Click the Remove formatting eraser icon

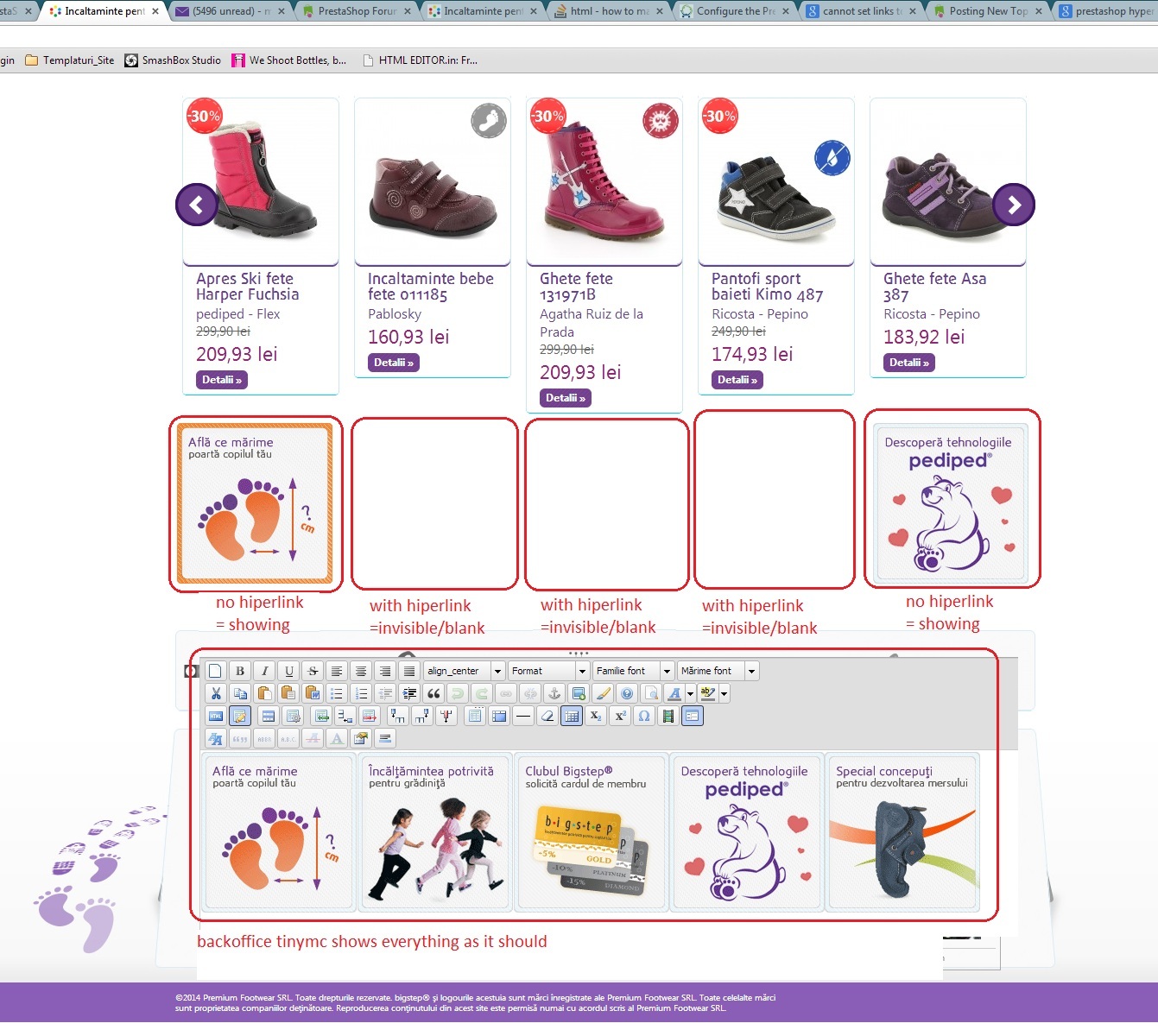click(x=547, y=716)
